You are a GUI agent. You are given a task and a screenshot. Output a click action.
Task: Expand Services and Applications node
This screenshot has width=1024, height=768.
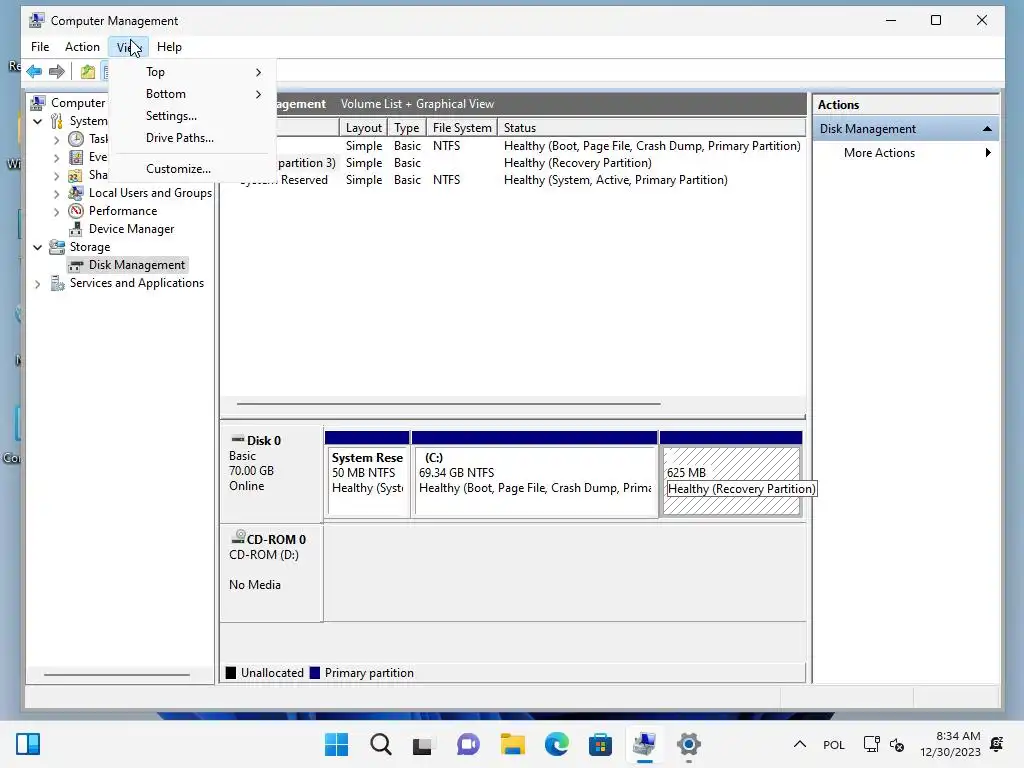point(38,283)
